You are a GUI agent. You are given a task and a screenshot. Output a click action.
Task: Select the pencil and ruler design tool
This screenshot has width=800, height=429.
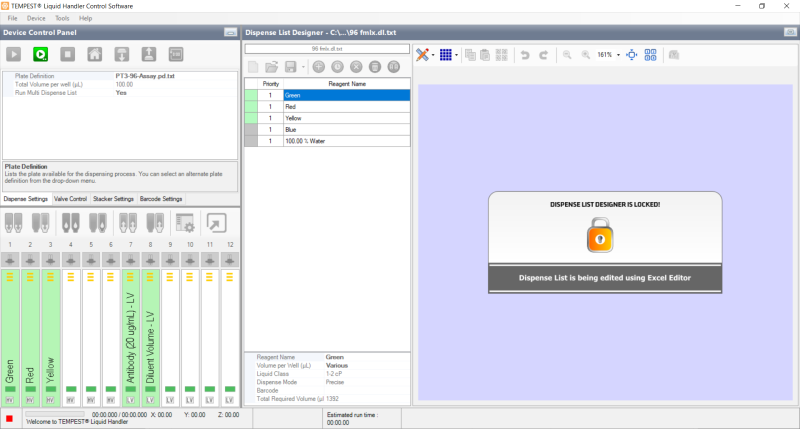(x=422, y=55)
